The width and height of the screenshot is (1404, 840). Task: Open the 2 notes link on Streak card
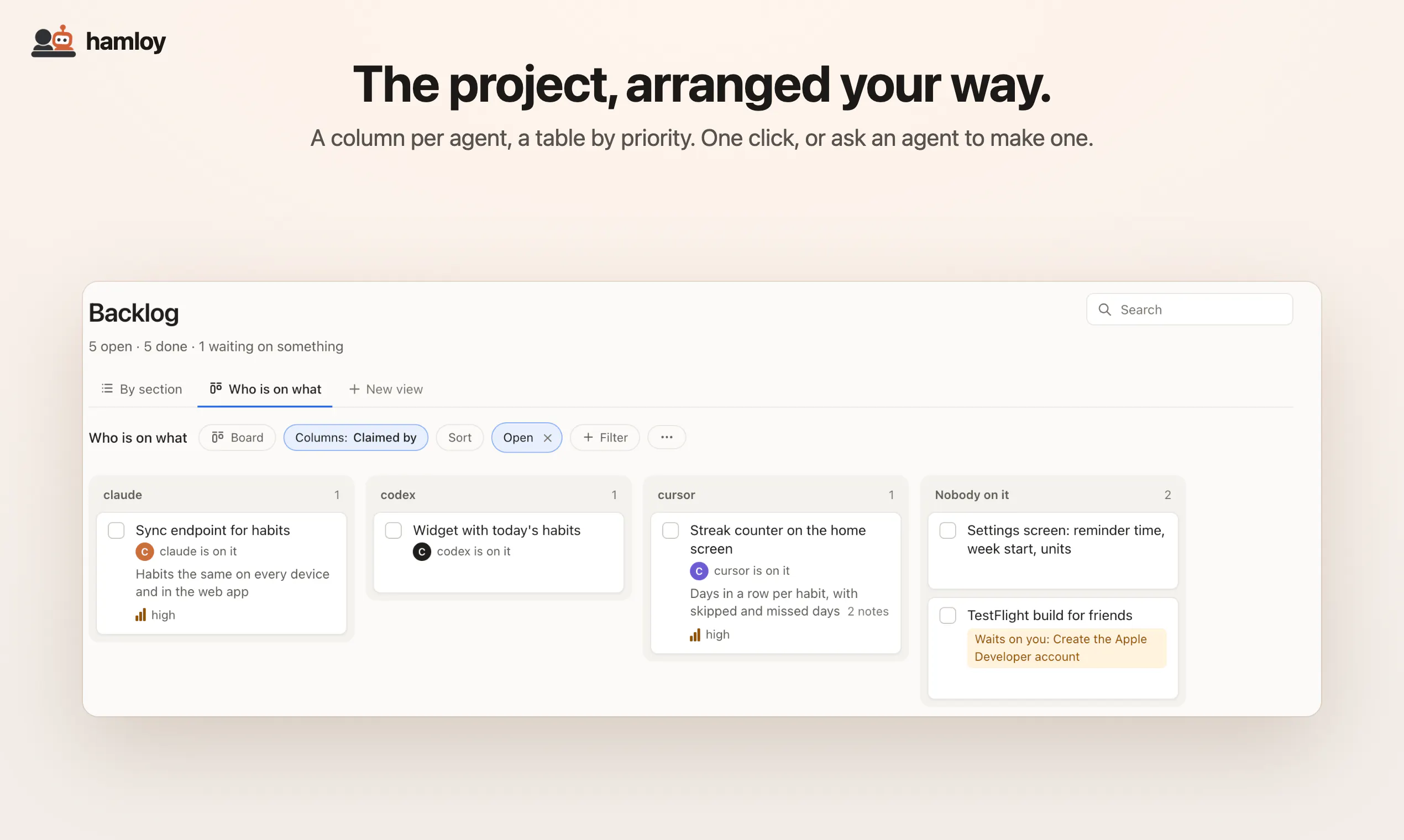coord(868,611)
